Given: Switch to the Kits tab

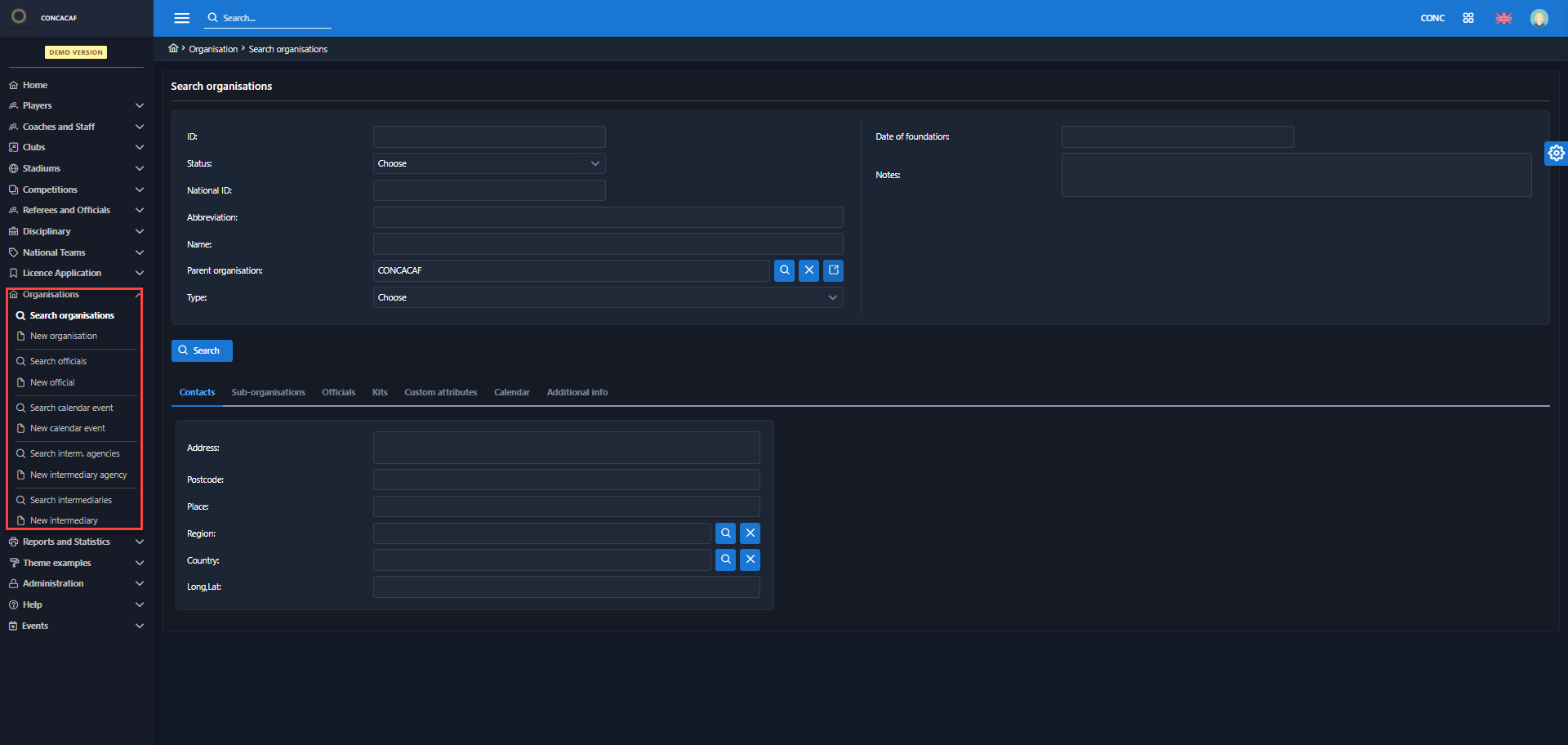Looking at the screenshot, I should (x=380, y=392).
